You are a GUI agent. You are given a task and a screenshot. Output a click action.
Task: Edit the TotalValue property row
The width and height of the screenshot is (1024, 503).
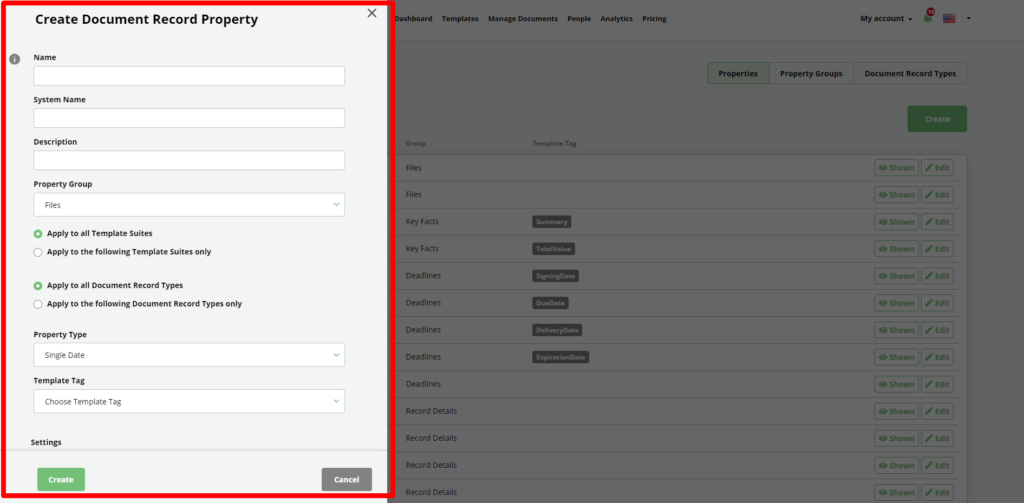(x=937, y=249)
